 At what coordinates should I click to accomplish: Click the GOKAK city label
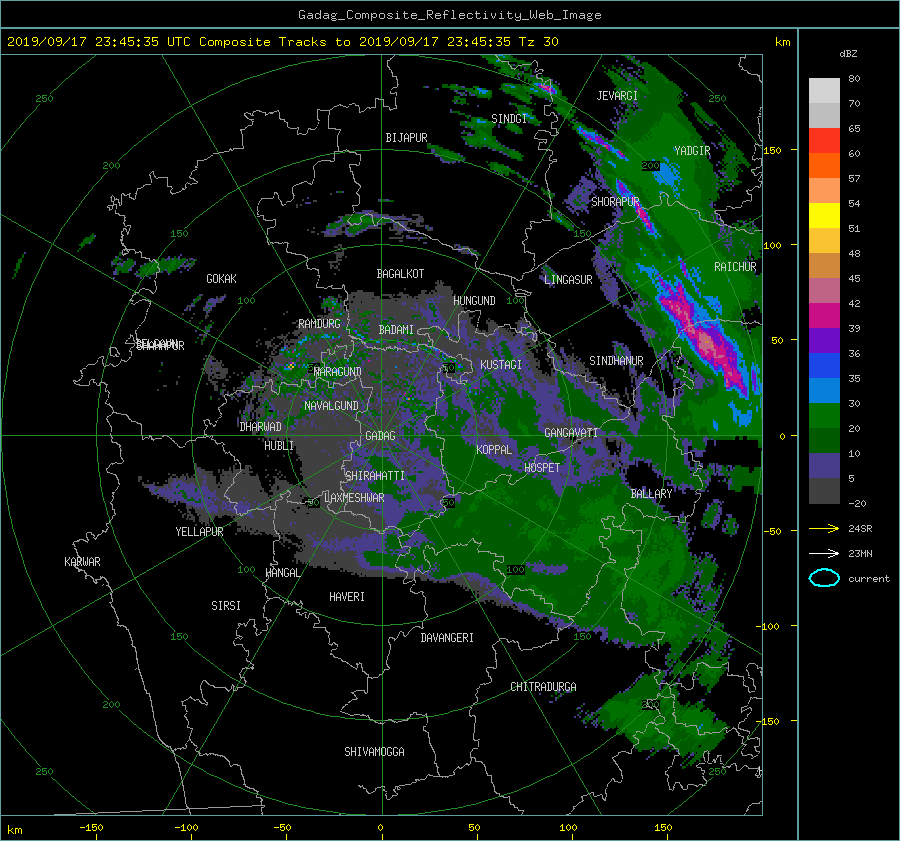pyautogui.click(x=222, y=279)
